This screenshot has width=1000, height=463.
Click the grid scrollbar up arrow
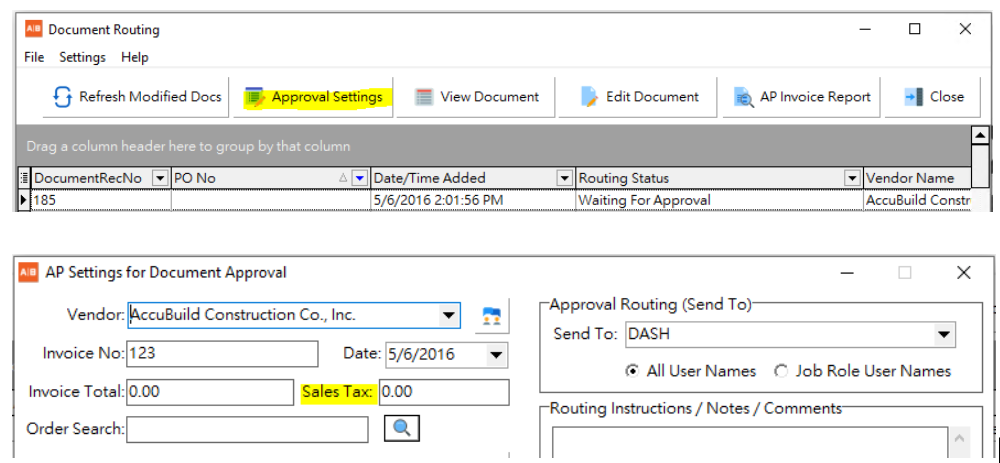[x=980, y=135]
